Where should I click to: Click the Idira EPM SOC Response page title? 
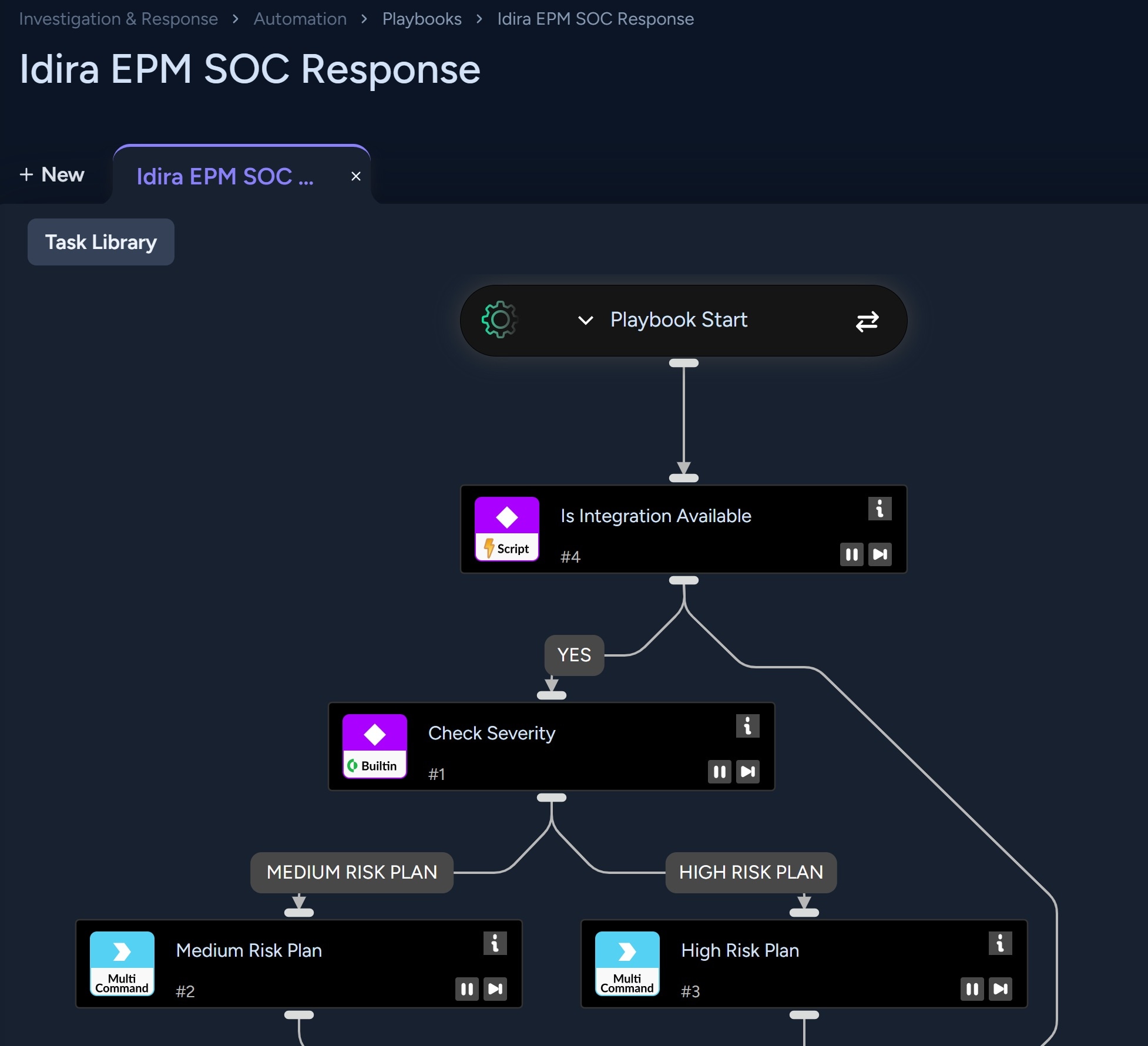point(250,69)
